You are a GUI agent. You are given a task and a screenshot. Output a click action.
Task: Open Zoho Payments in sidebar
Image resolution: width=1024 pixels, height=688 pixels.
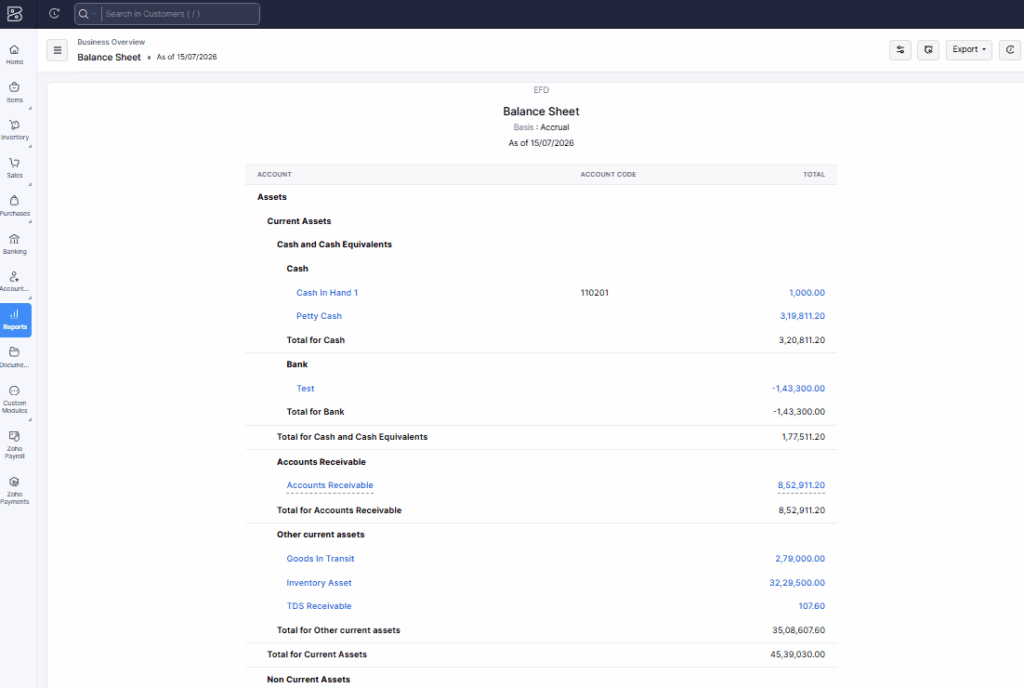pos(14,491)
